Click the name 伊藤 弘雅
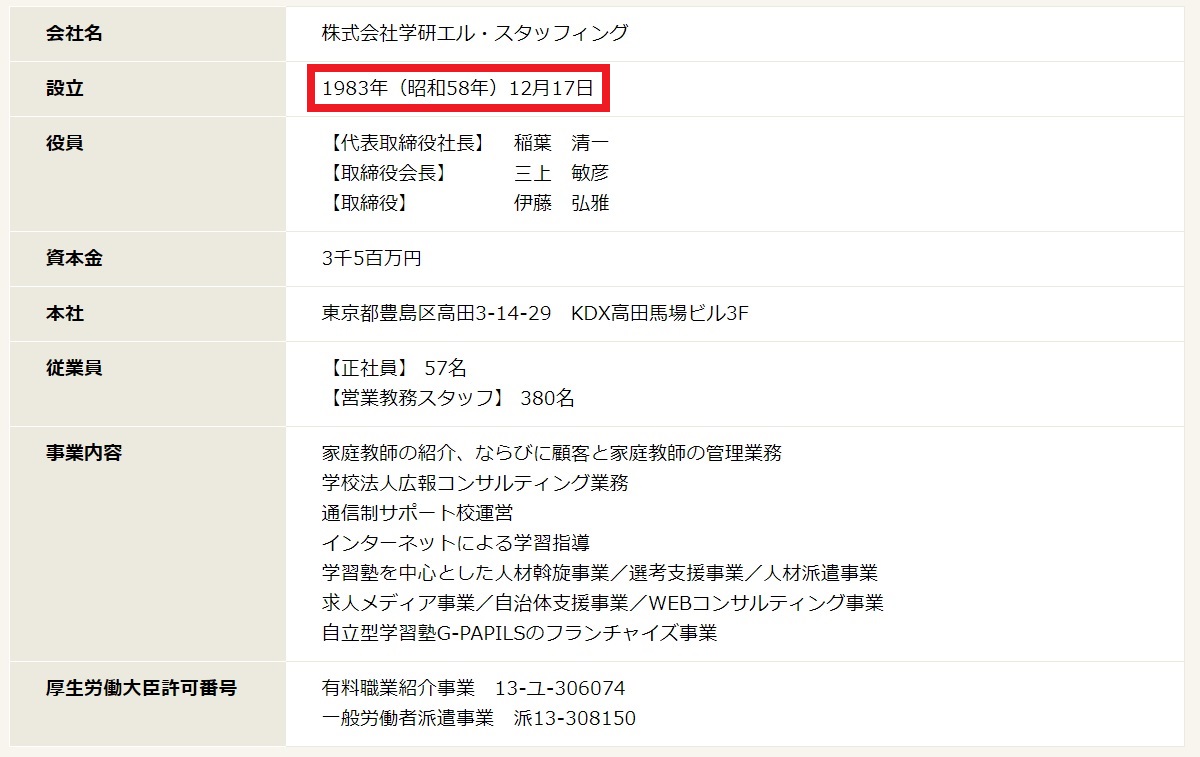 click(x=561, y=203)
